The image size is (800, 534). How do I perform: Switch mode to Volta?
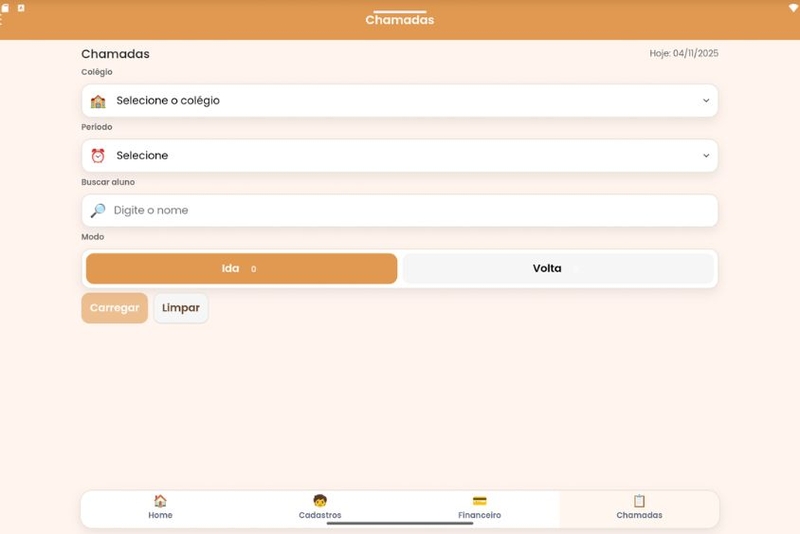pos(558,268)
